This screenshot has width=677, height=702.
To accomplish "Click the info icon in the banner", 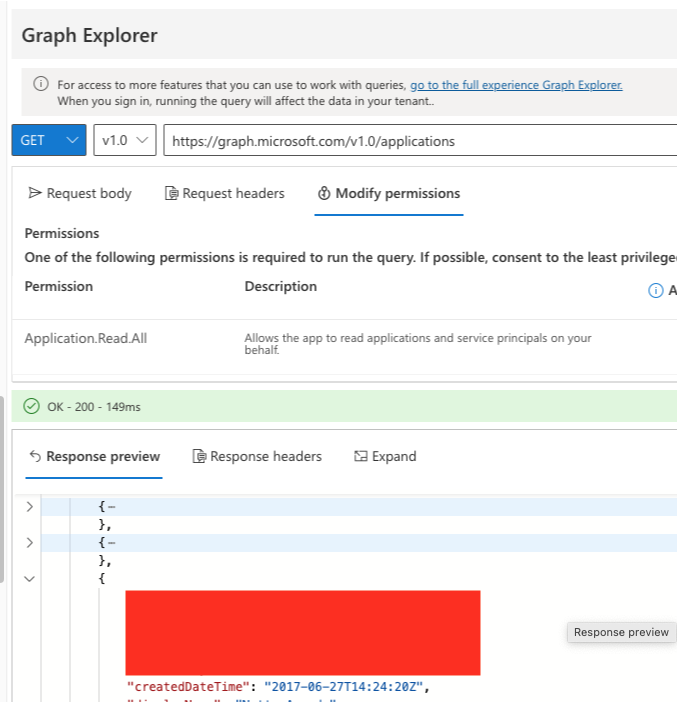I will [41, 84].
